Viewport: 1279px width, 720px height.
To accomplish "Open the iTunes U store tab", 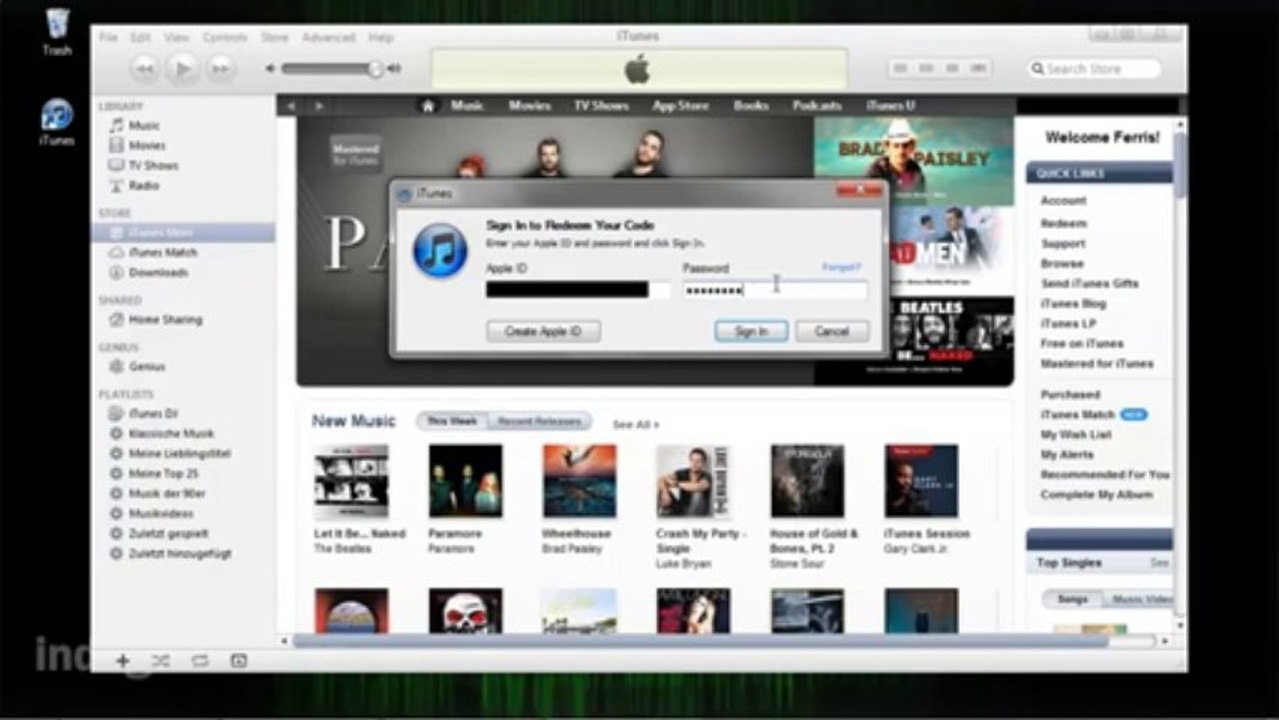I will click(890, 105).
